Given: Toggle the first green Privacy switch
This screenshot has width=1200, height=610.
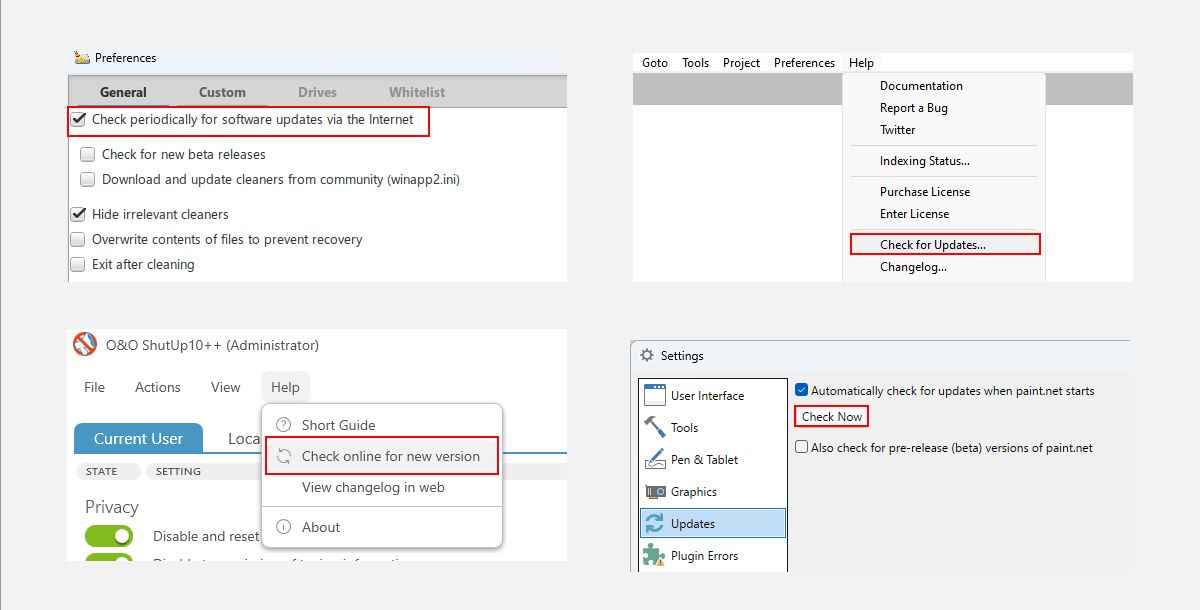Looking at the screenshot, I should (109, 536).
